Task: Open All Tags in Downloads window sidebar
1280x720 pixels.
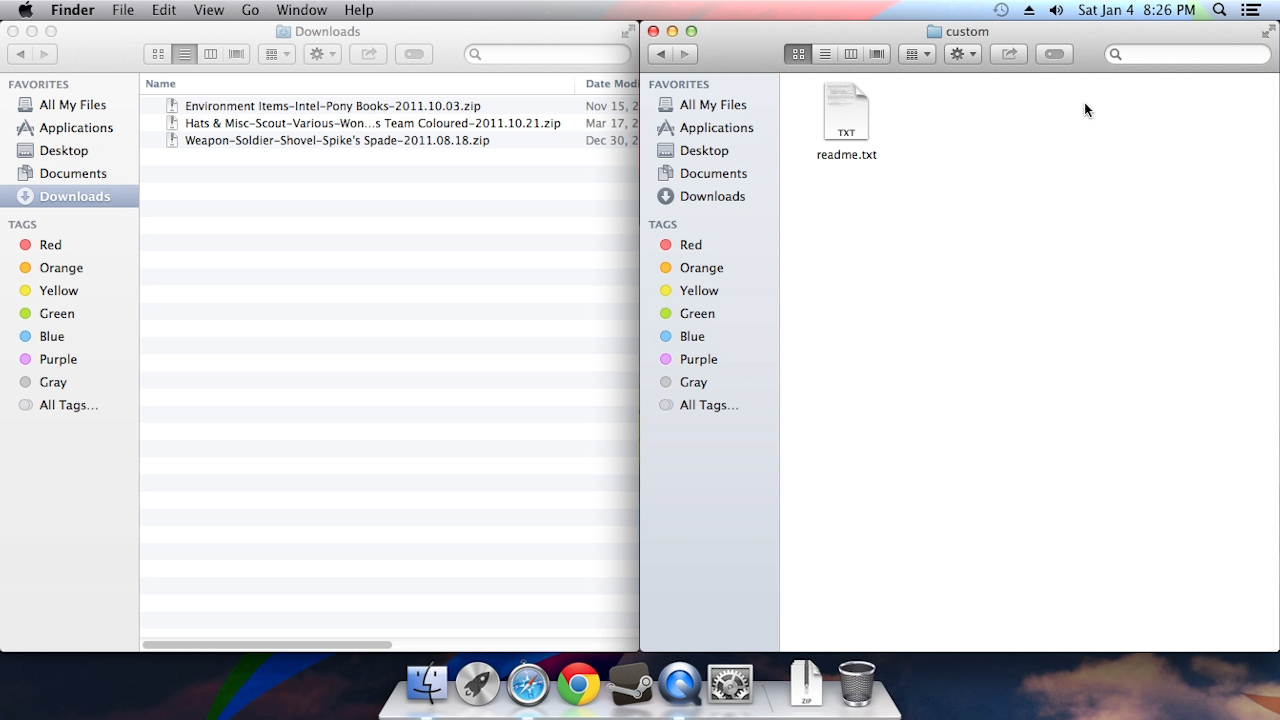Action: [68, 406]
